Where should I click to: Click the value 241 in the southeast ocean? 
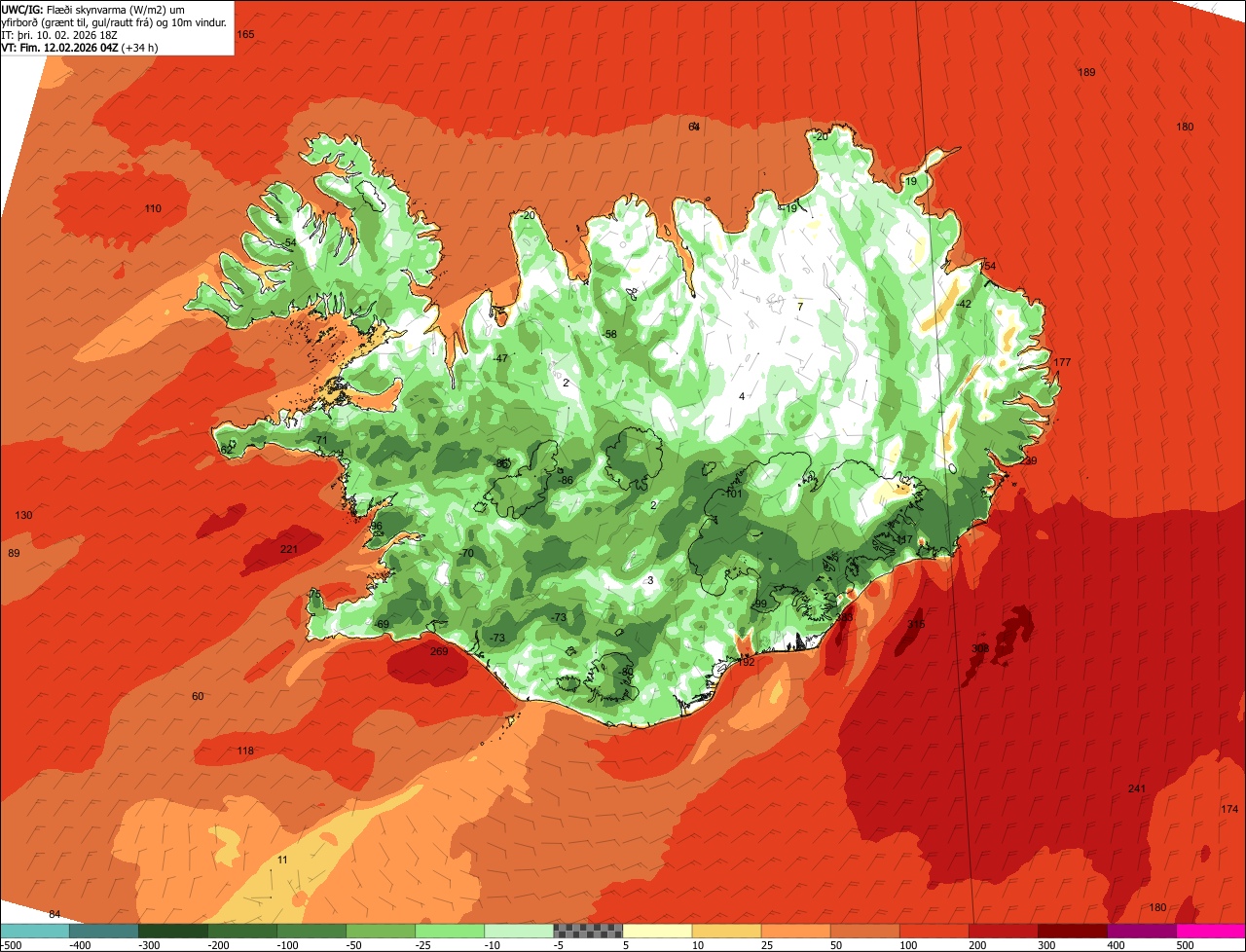(x=1137, y=788)
